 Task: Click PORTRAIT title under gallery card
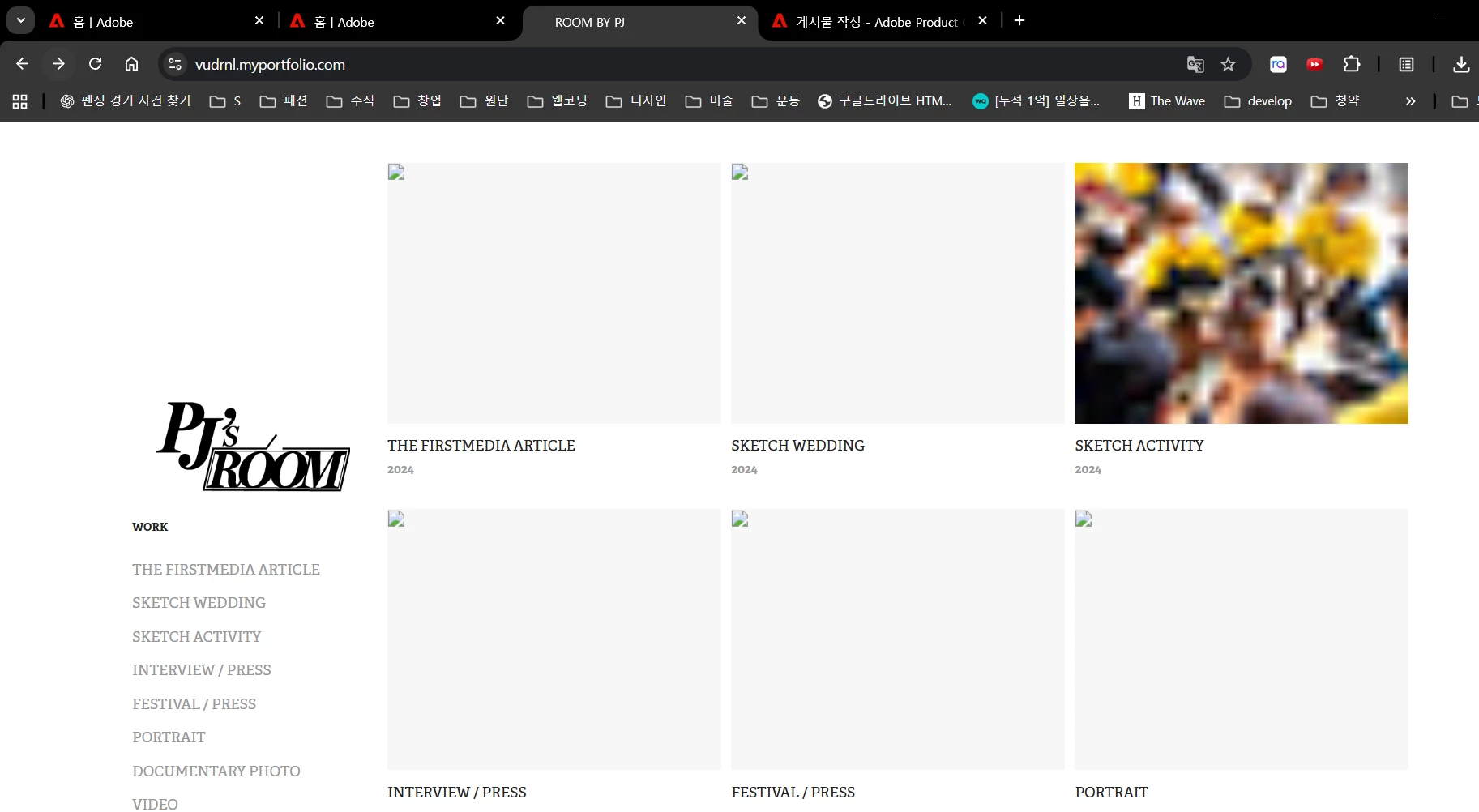pos(1112,792)
